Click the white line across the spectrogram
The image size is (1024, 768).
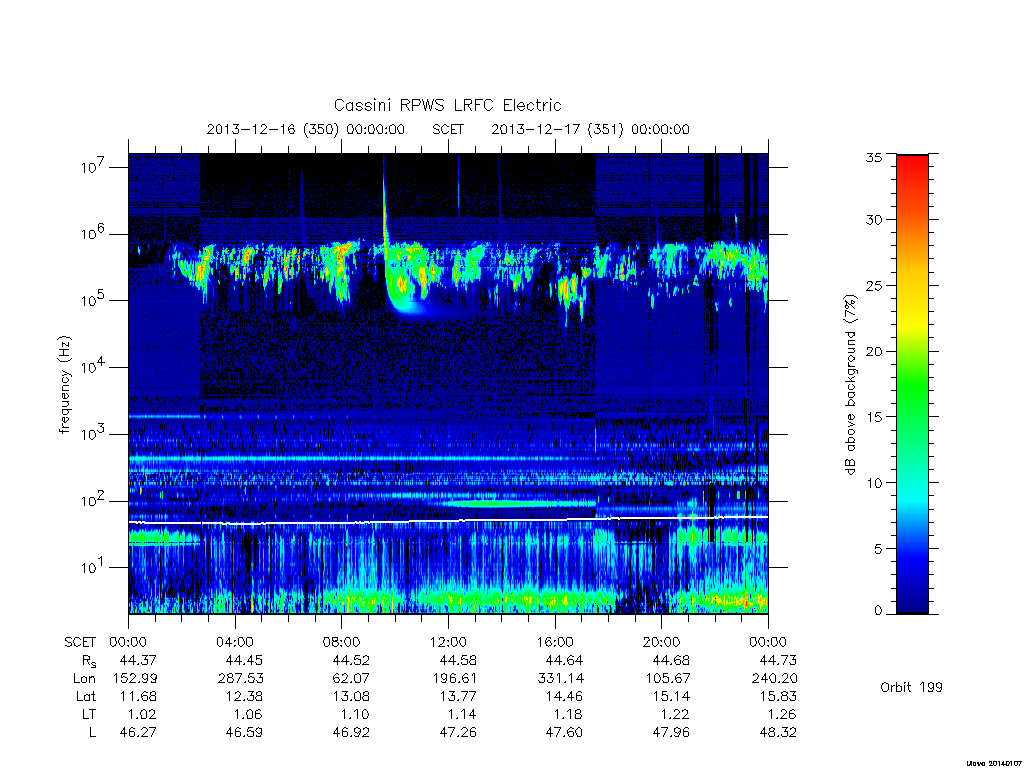448,520
